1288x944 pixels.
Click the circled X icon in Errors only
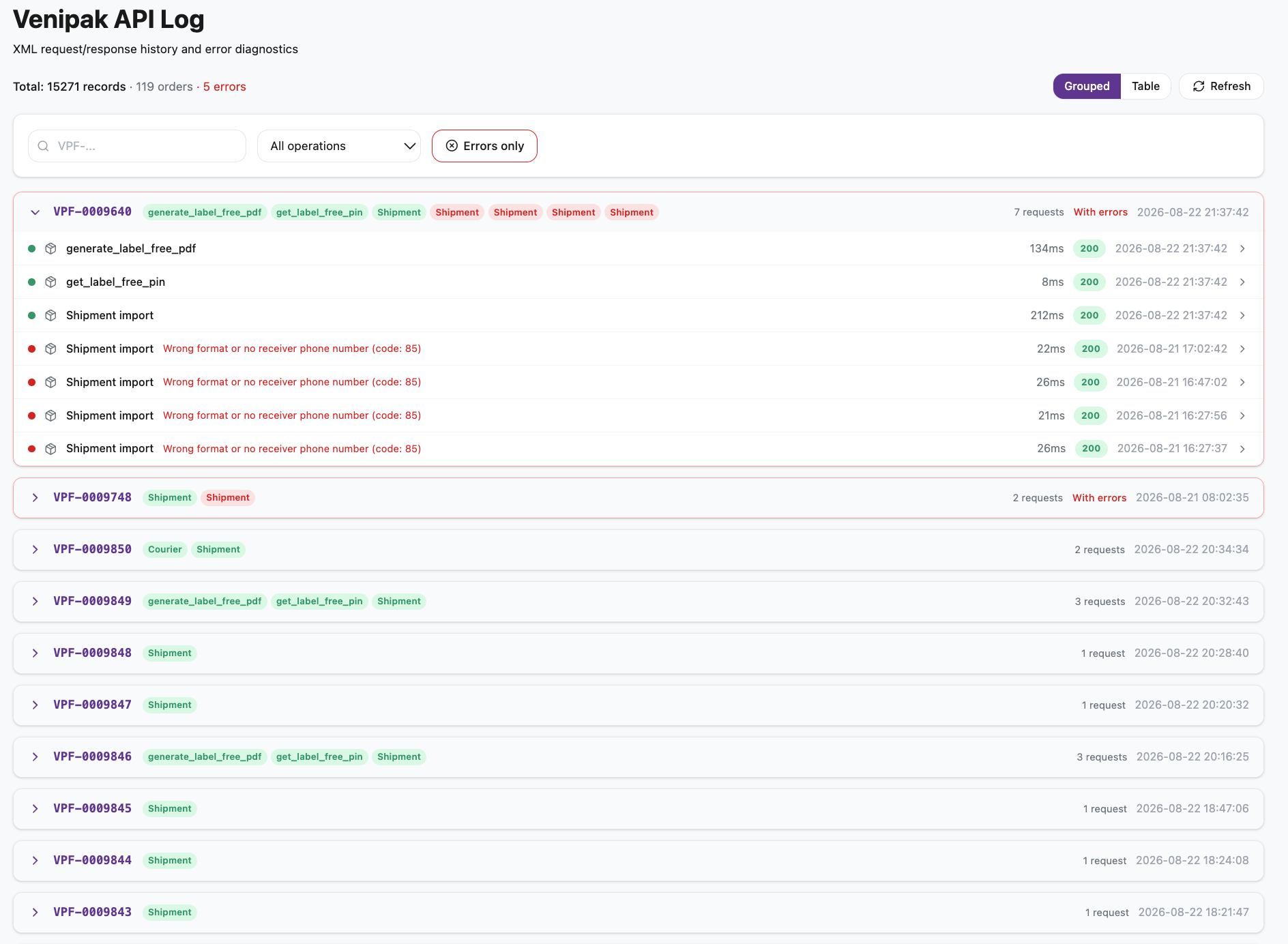point(452,146)
